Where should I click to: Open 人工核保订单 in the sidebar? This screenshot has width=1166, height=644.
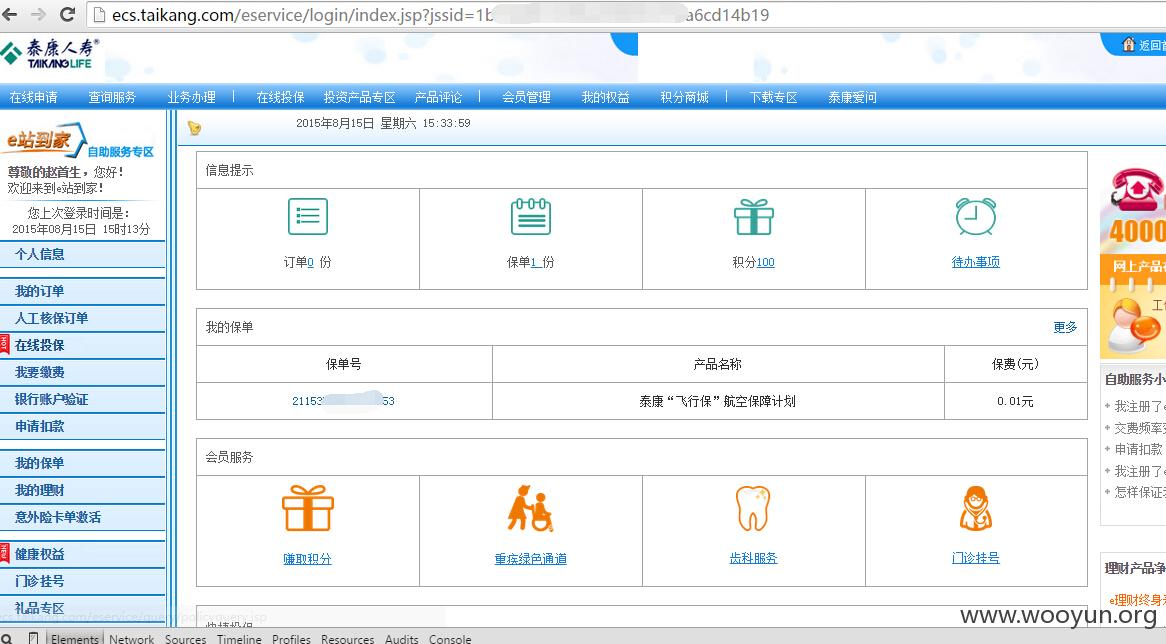(83, 318)
